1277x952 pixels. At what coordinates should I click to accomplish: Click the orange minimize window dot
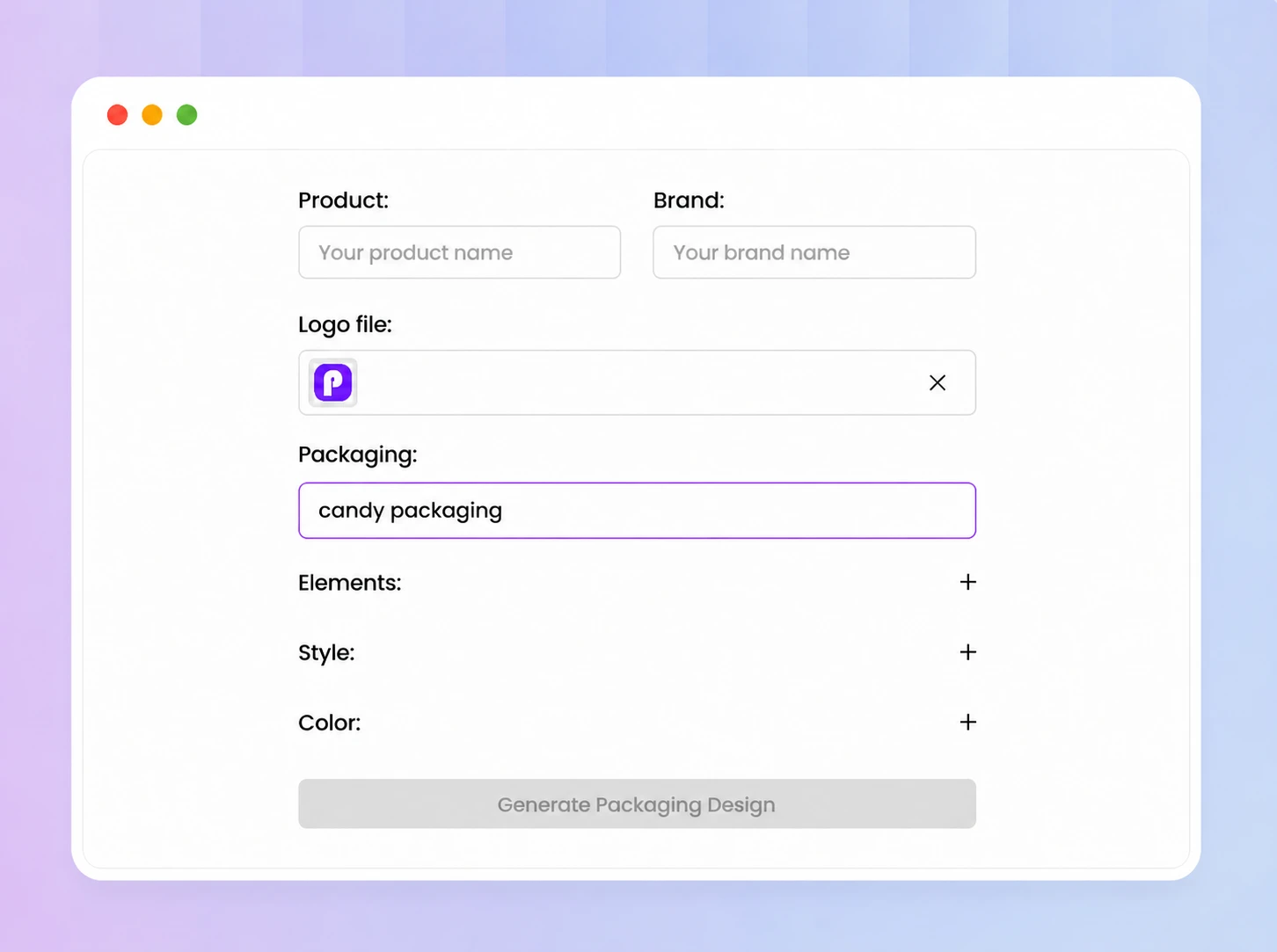(x=152, y=115)
